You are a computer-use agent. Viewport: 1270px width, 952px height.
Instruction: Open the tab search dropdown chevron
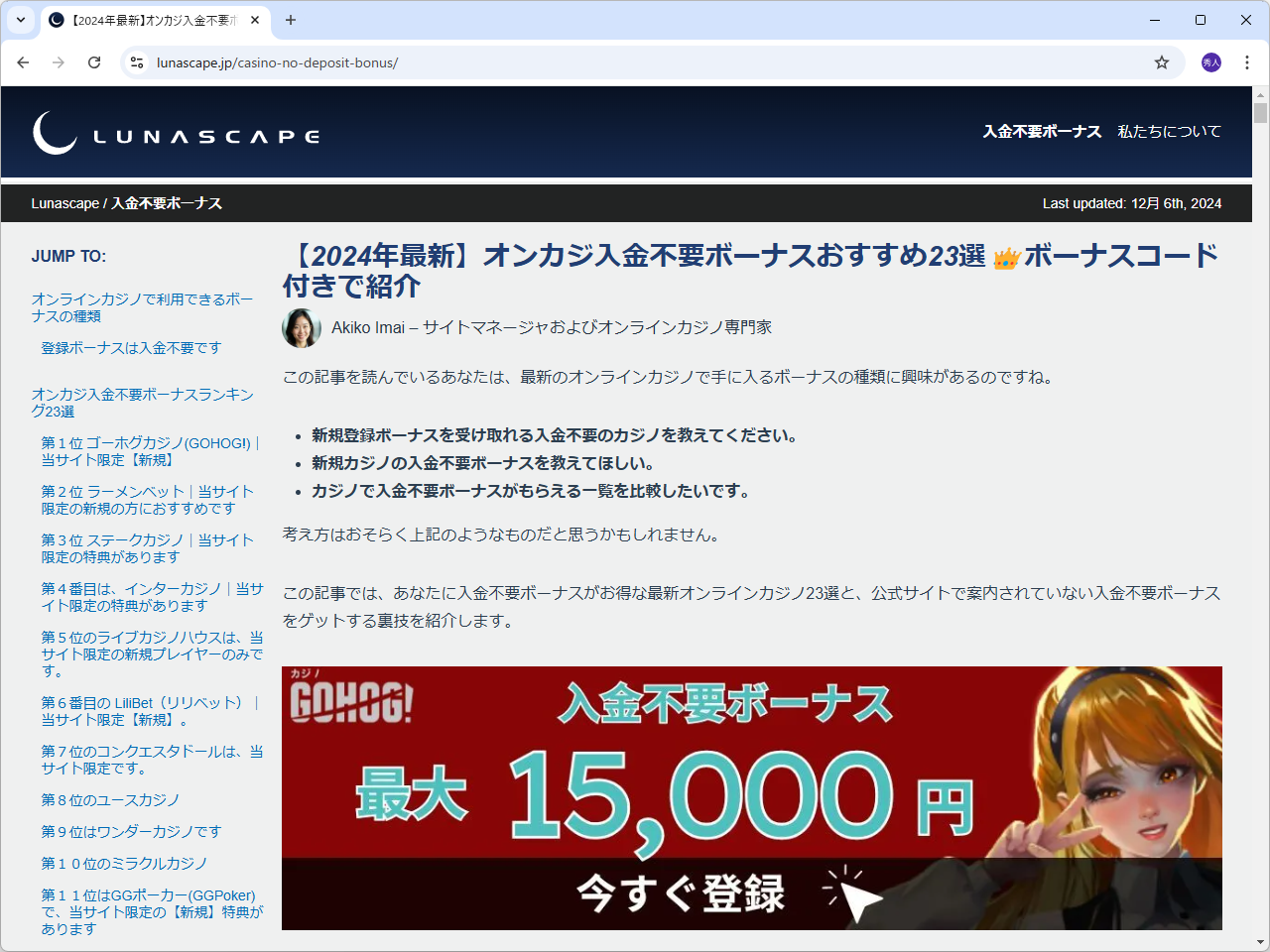[x=20, y=20]
